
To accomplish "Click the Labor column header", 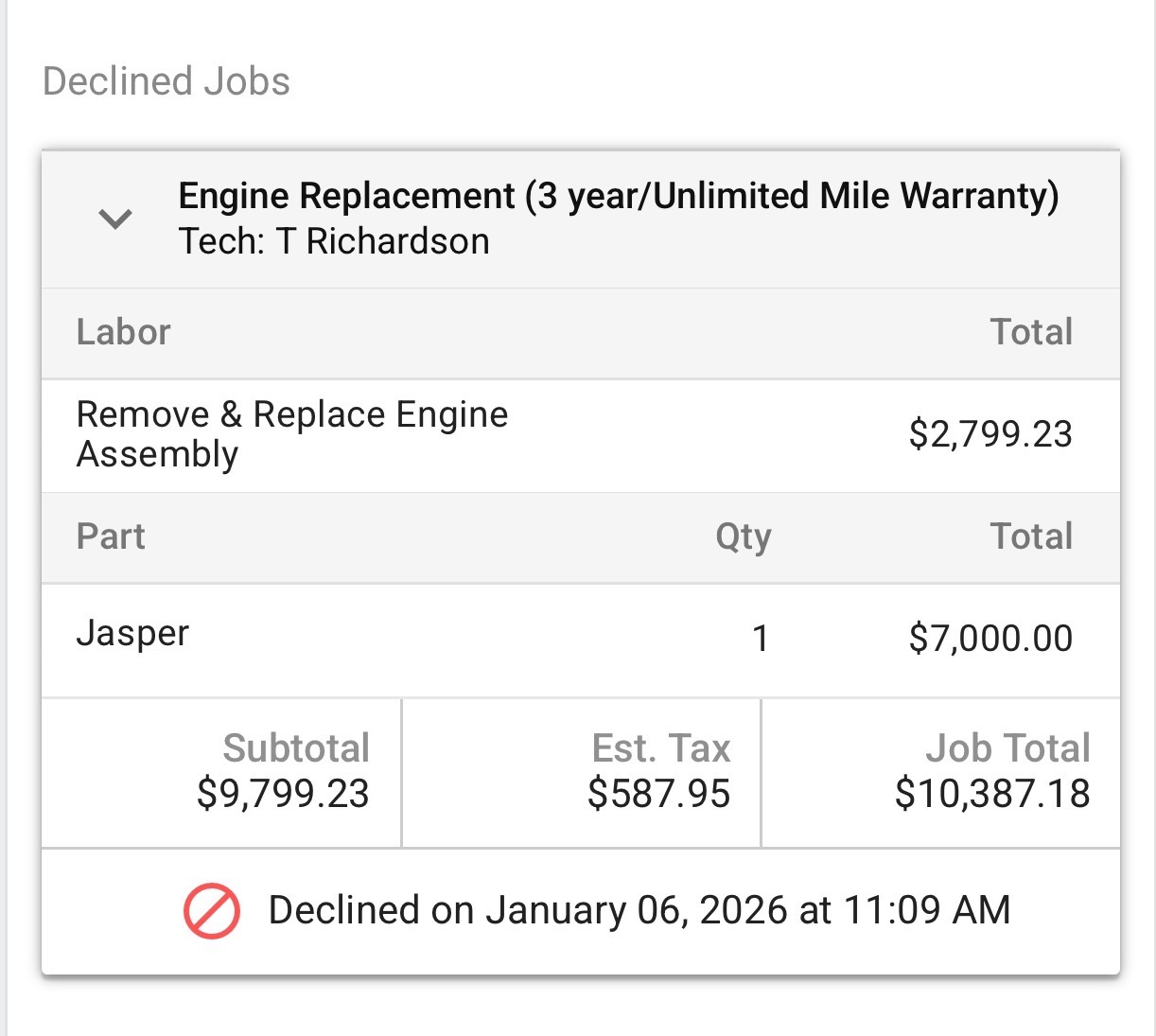I will [123, 332].
